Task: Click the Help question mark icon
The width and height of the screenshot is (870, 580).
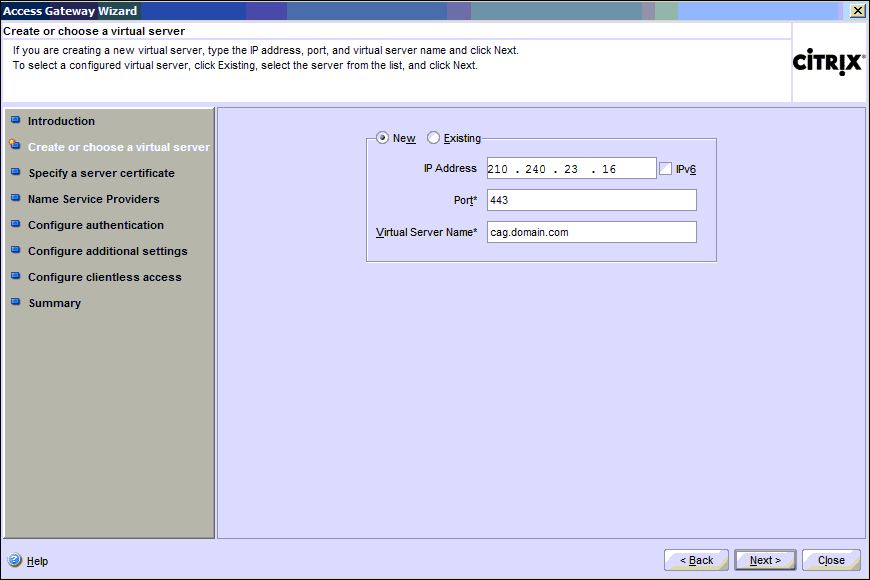Action: [x=14, y=561]
